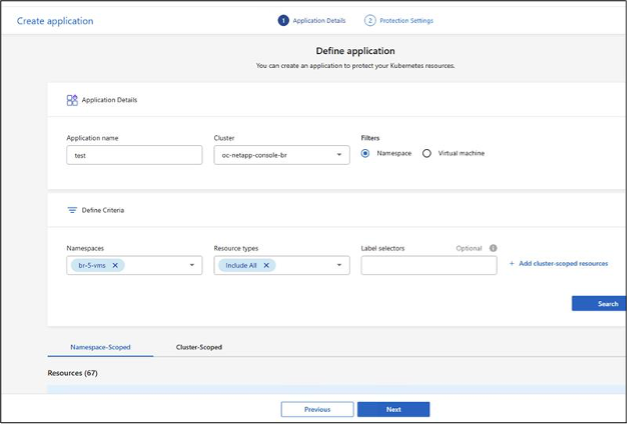The width and height of the screenshot is (628, 424).
Task: Click the Define Criteria filter icon
Action: point(72,210)
